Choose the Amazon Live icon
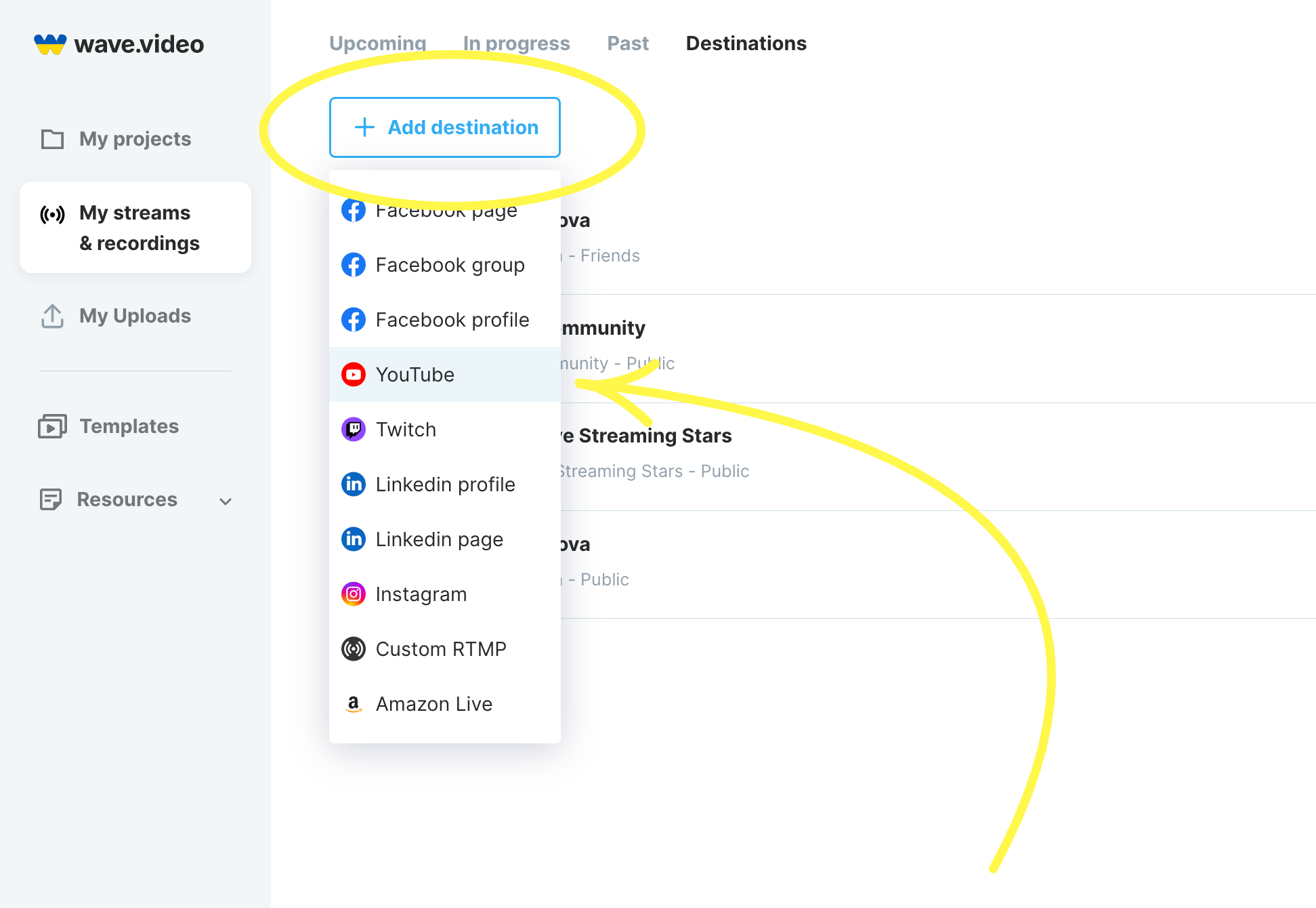Viewport: 1316px width, 908px height. [354, 704]
